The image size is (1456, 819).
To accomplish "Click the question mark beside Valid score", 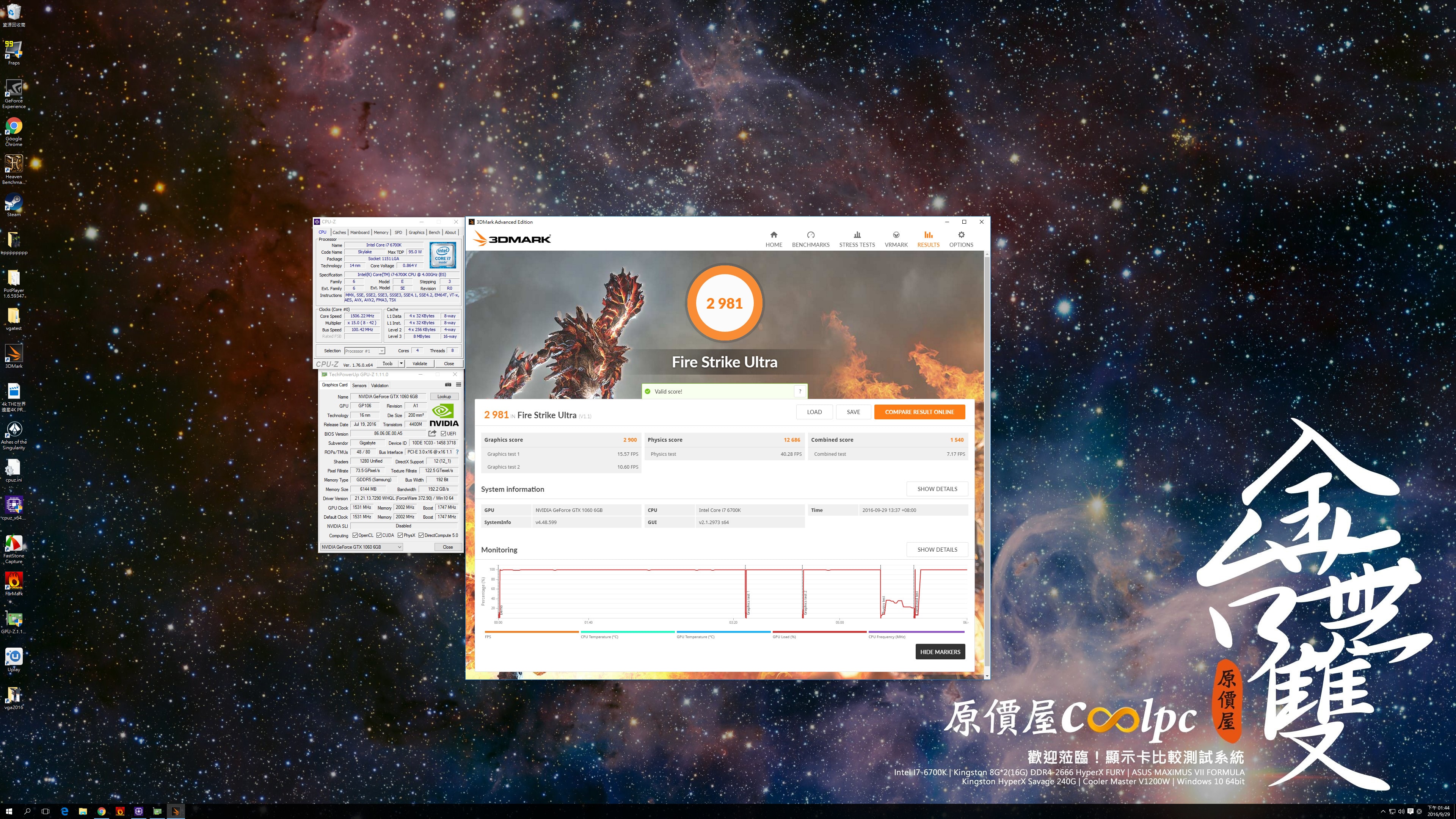I will click(x=800, y=391).
